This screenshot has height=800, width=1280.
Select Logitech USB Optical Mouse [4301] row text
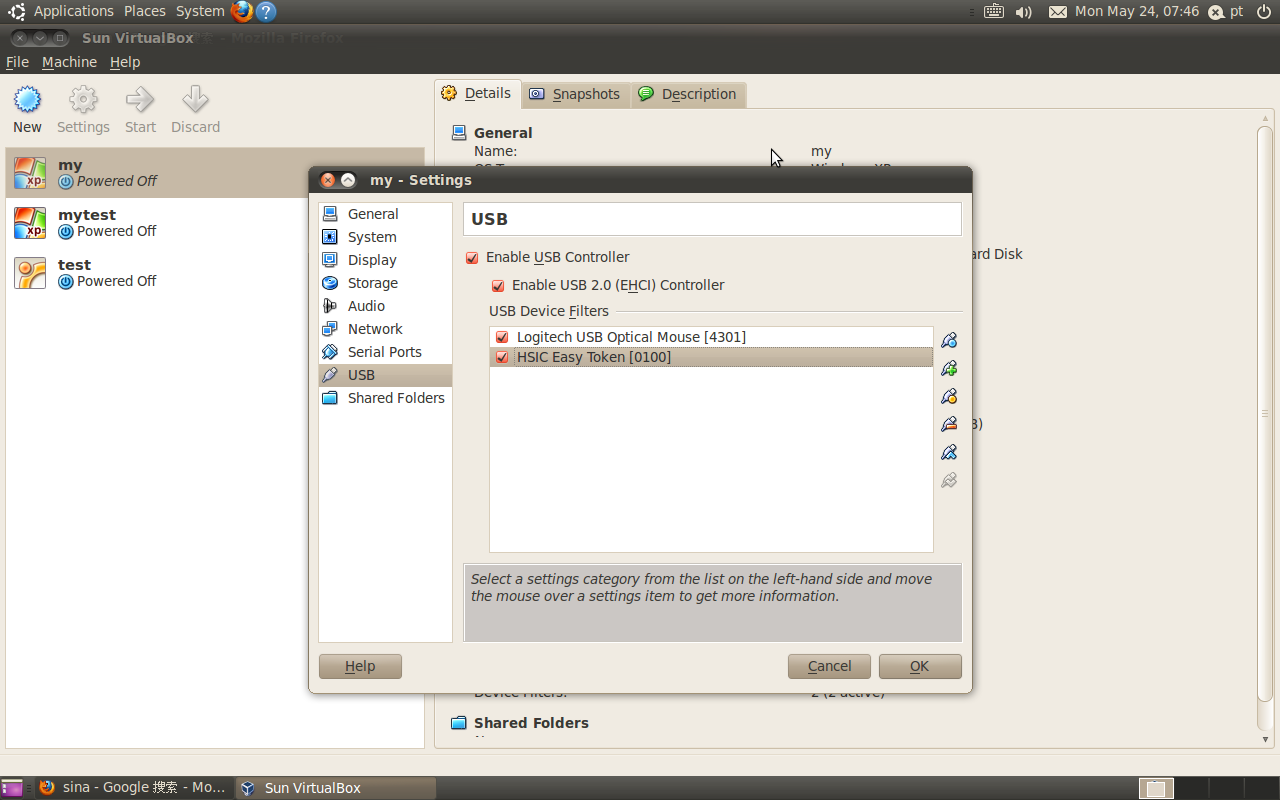(631, 337)
